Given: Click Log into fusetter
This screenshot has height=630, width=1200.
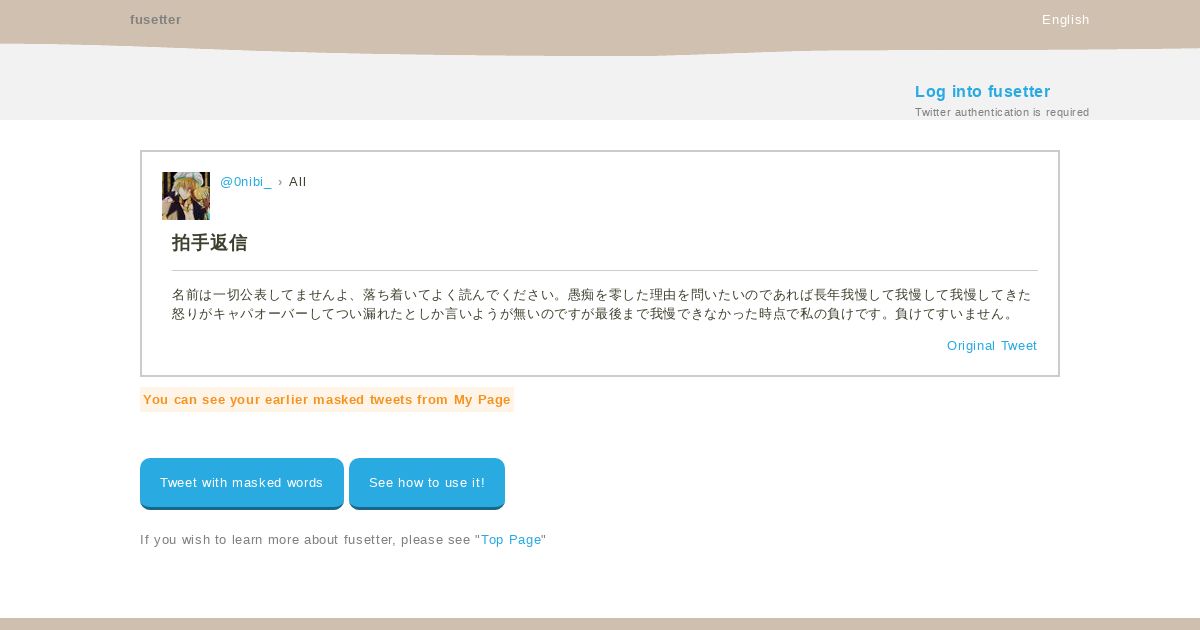Looking at the screenshot, I should click(982, 91).
